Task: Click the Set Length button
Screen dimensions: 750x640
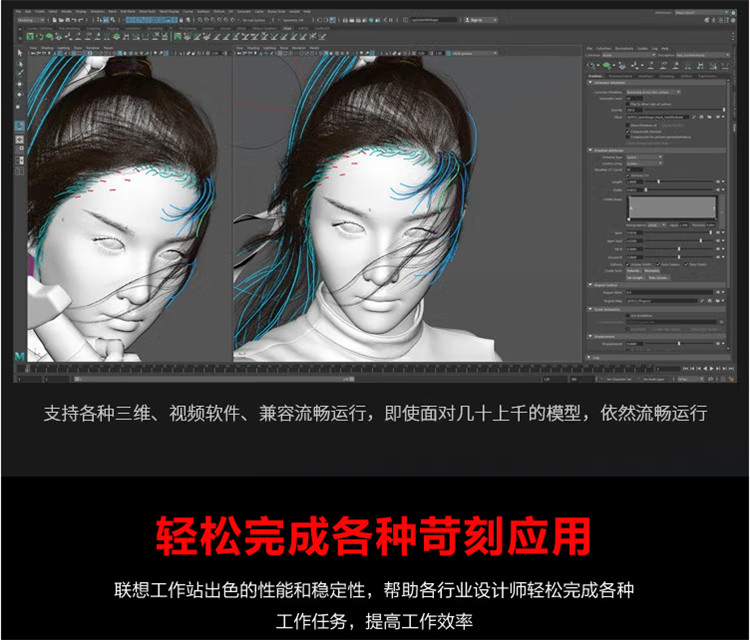Action: click(x=636, y=276)
